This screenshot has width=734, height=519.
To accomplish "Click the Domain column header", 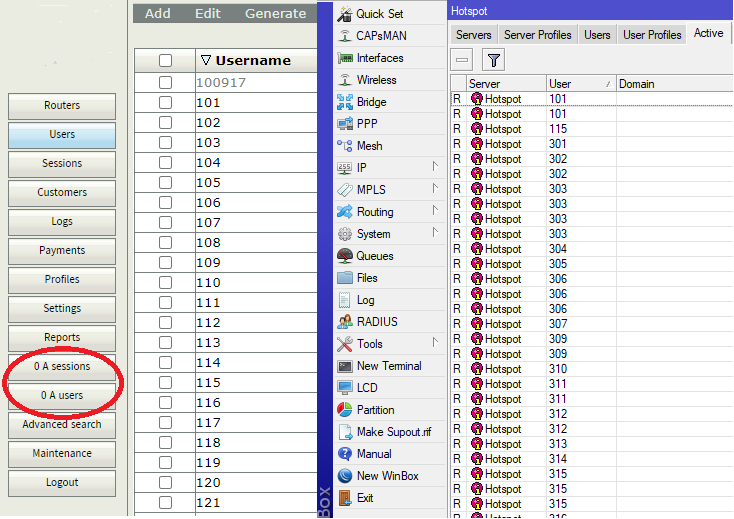I will coord(674,84).
